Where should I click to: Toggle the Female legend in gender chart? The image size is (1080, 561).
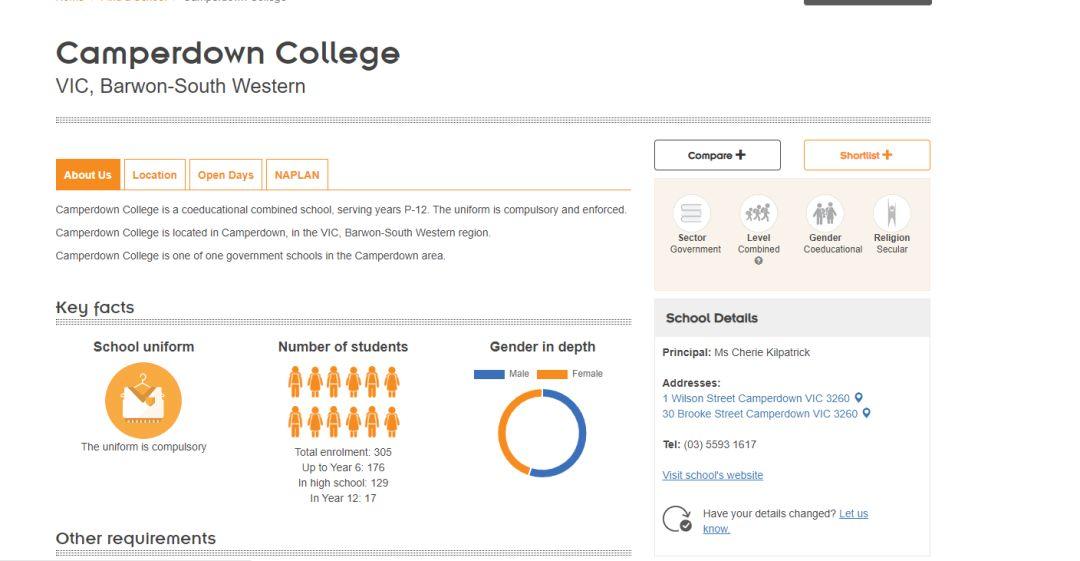552,374
